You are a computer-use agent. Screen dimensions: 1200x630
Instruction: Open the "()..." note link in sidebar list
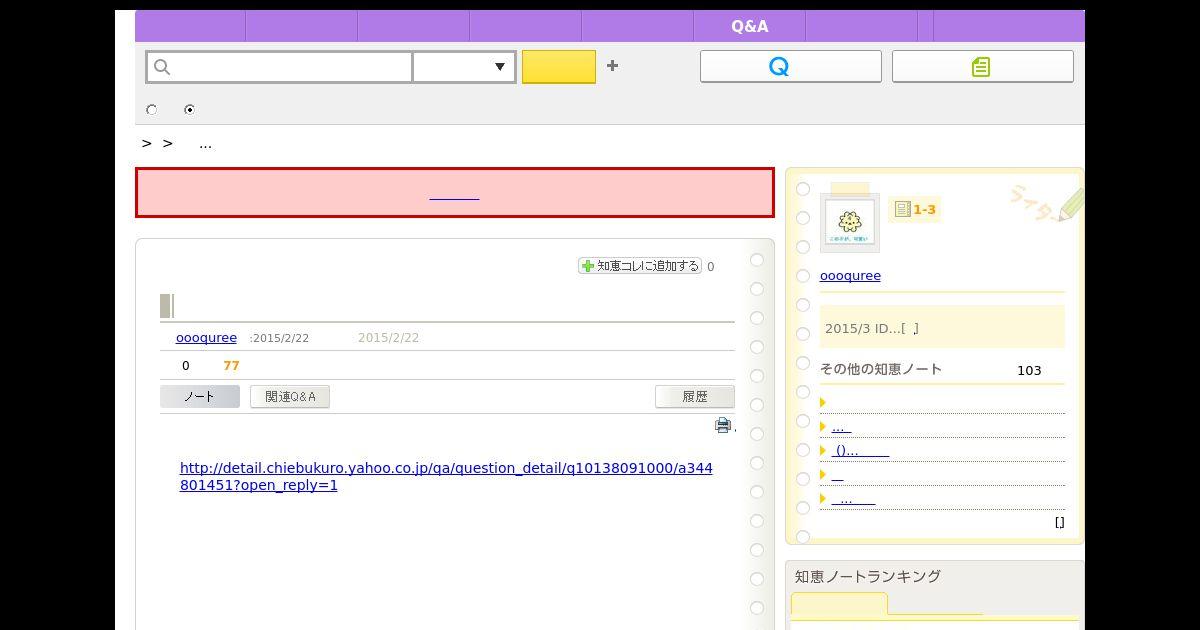(x=860, y=451)
